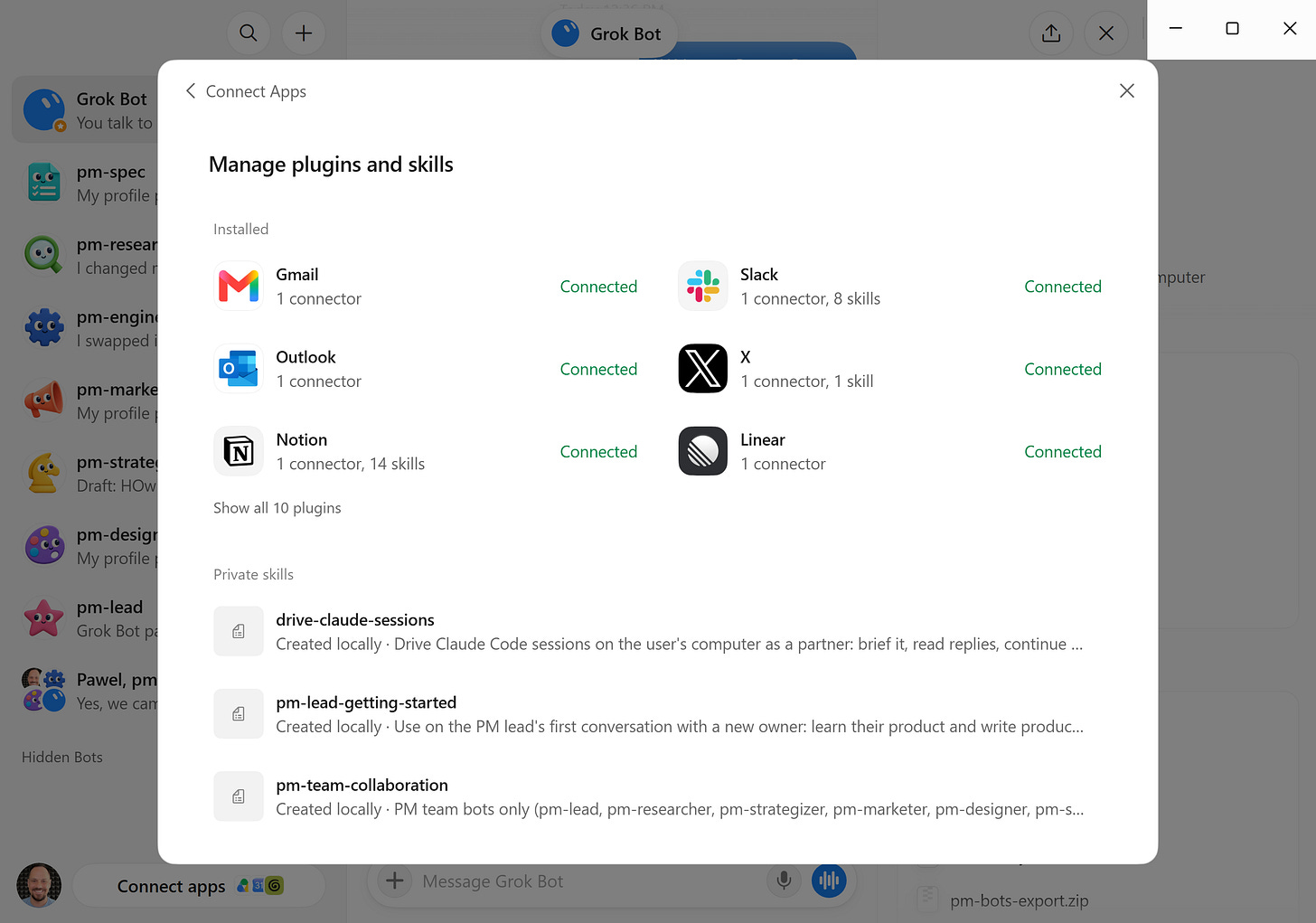Image resolution: width=1316 pixels, height=923 pixels.
Task: Open the pm-lead star avatar
Action: tap(43, 618)
